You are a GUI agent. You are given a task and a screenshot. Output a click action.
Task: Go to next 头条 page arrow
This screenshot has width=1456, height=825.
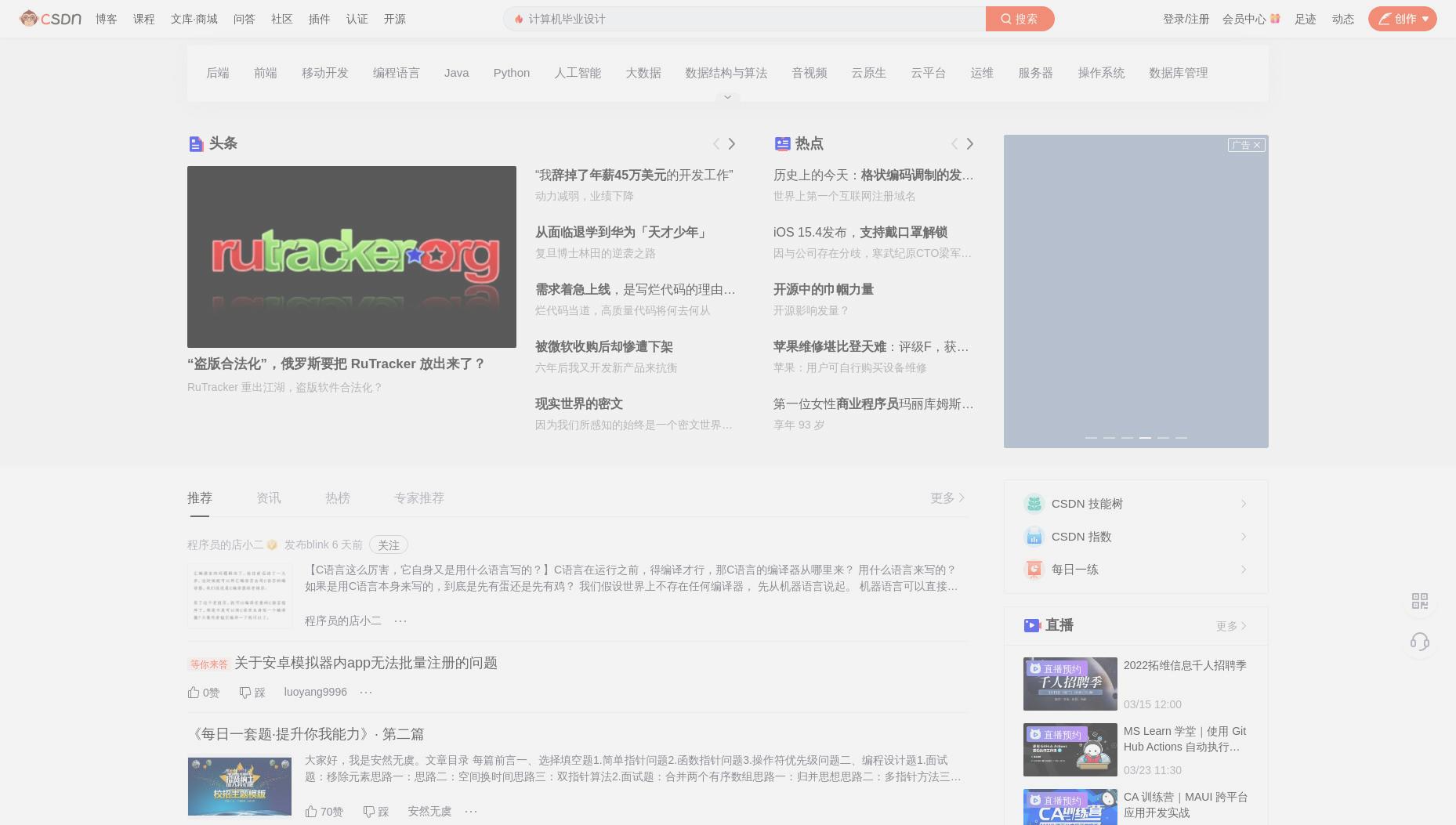click(x=732, y=143)
